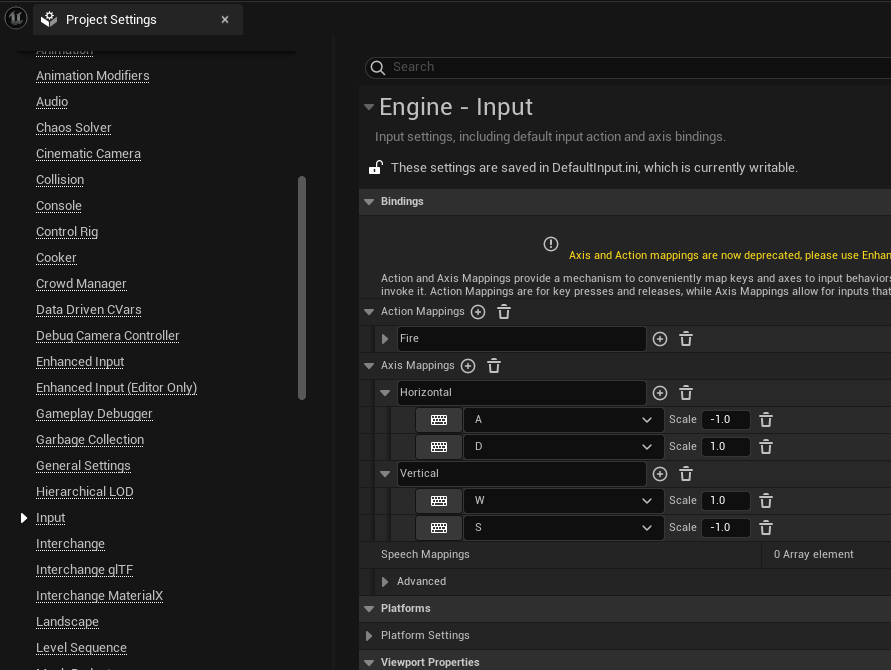Add a key to Horizontal axis
The image size is (891, 670).
[660, 393]
